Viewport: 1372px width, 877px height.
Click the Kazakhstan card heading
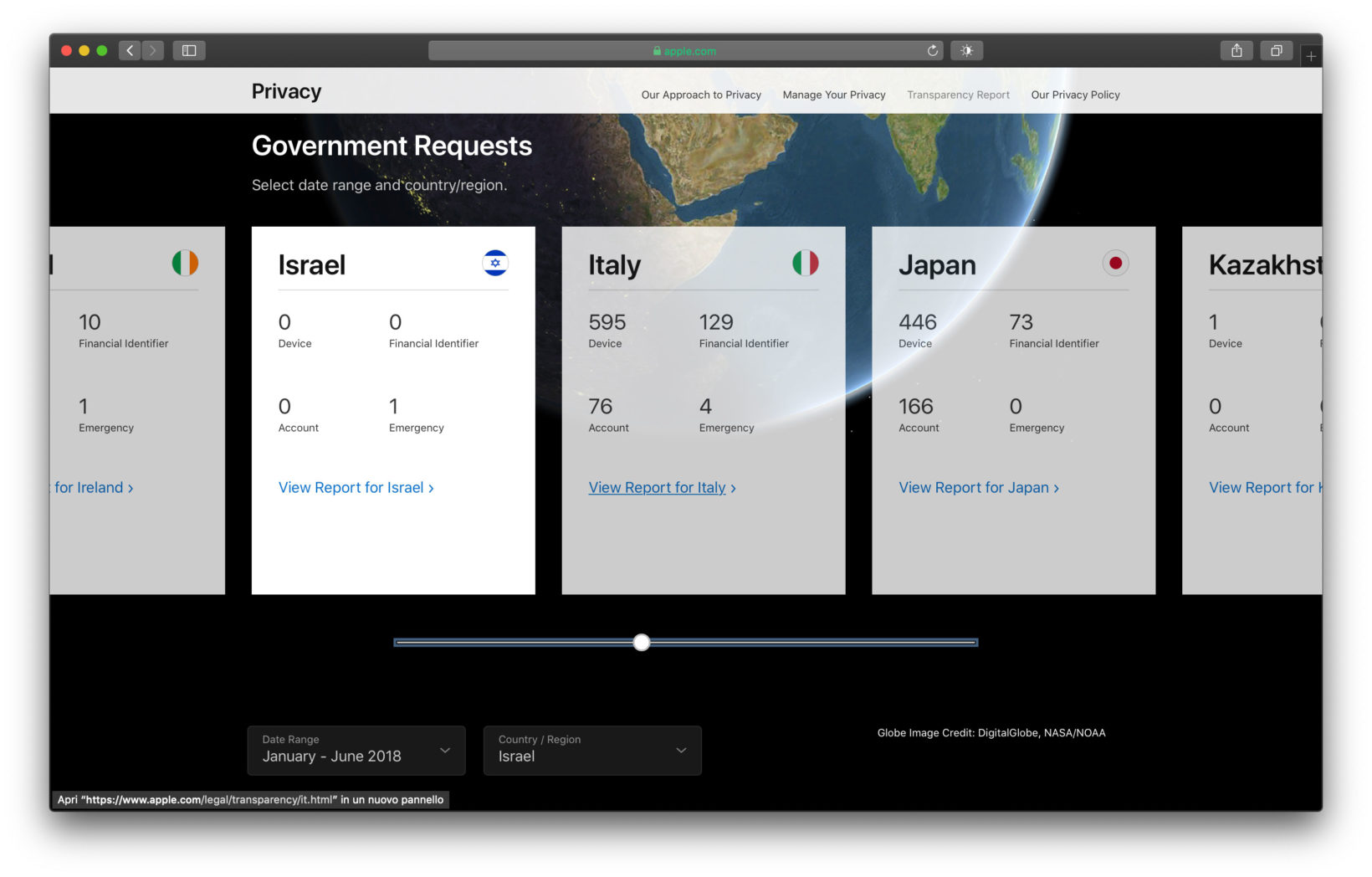coord(1266,265)
